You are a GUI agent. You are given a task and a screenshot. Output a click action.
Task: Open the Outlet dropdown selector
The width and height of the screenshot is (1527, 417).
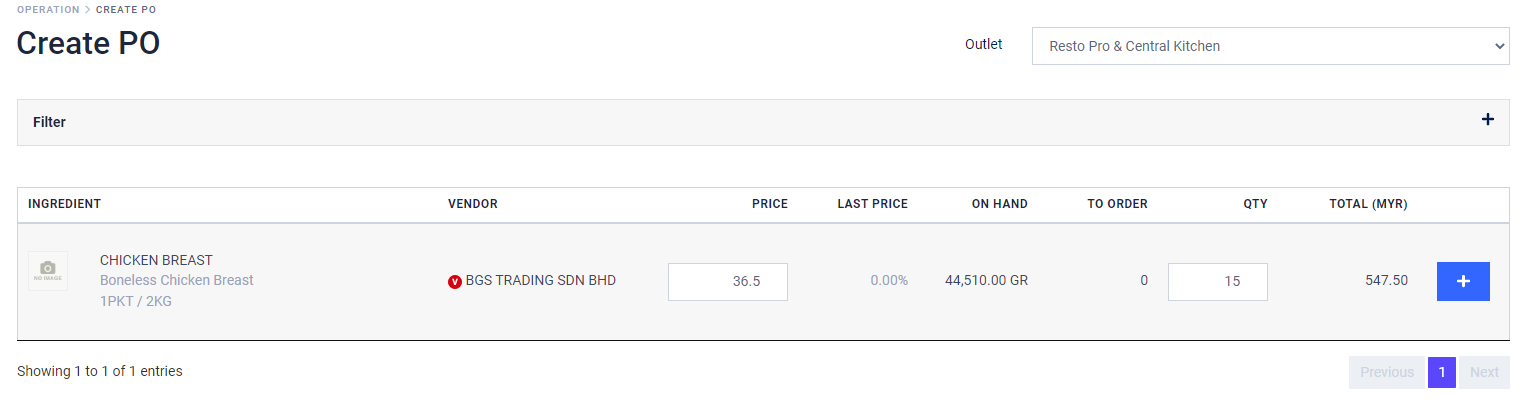pos(1269,46)
